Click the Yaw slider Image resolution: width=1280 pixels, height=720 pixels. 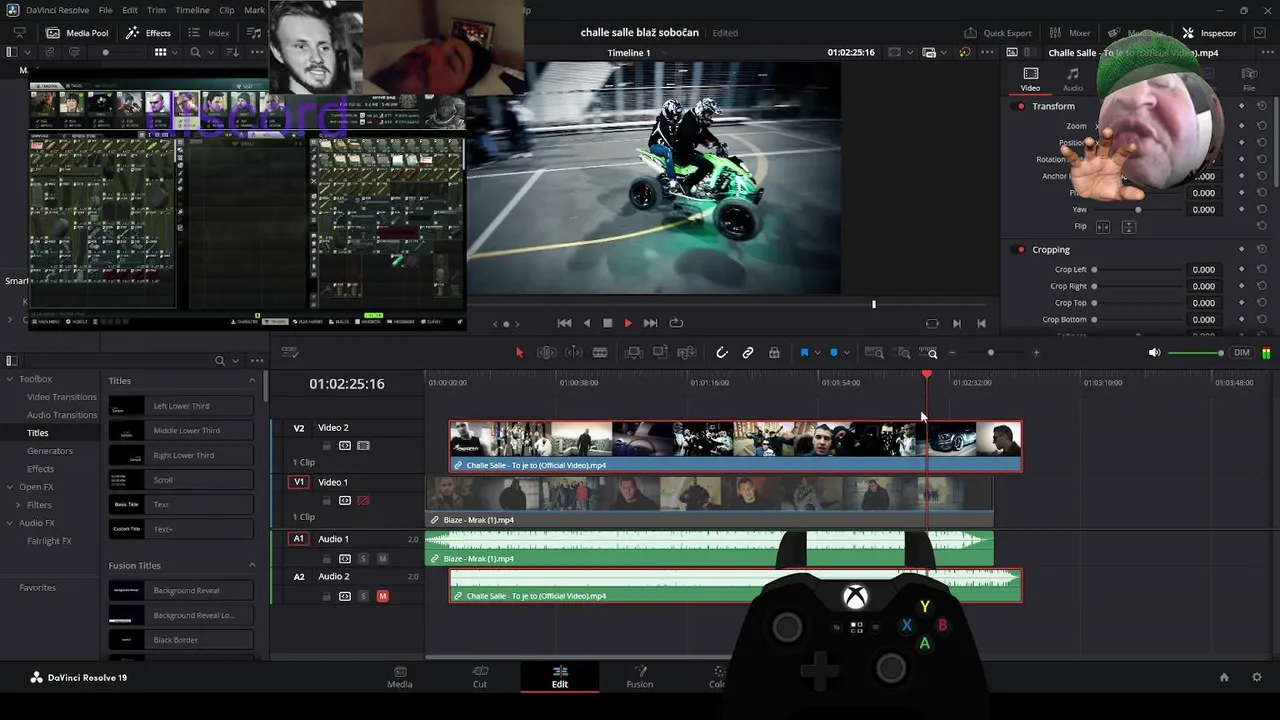click(1138, 210)
